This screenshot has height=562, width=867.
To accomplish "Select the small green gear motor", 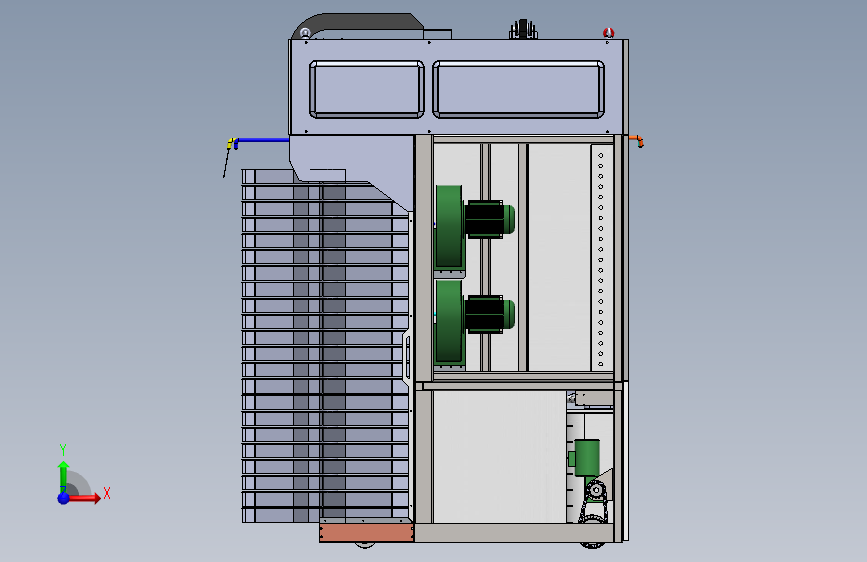I will [585, 458].
